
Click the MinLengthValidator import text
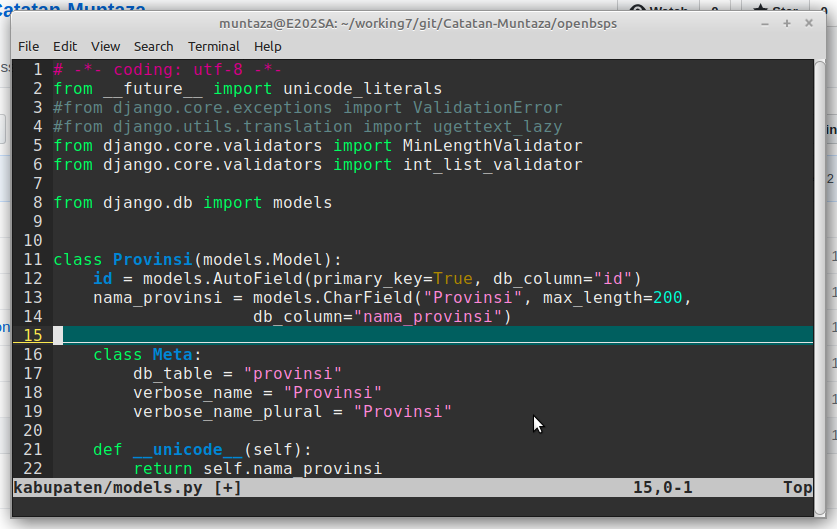(492, 145)
